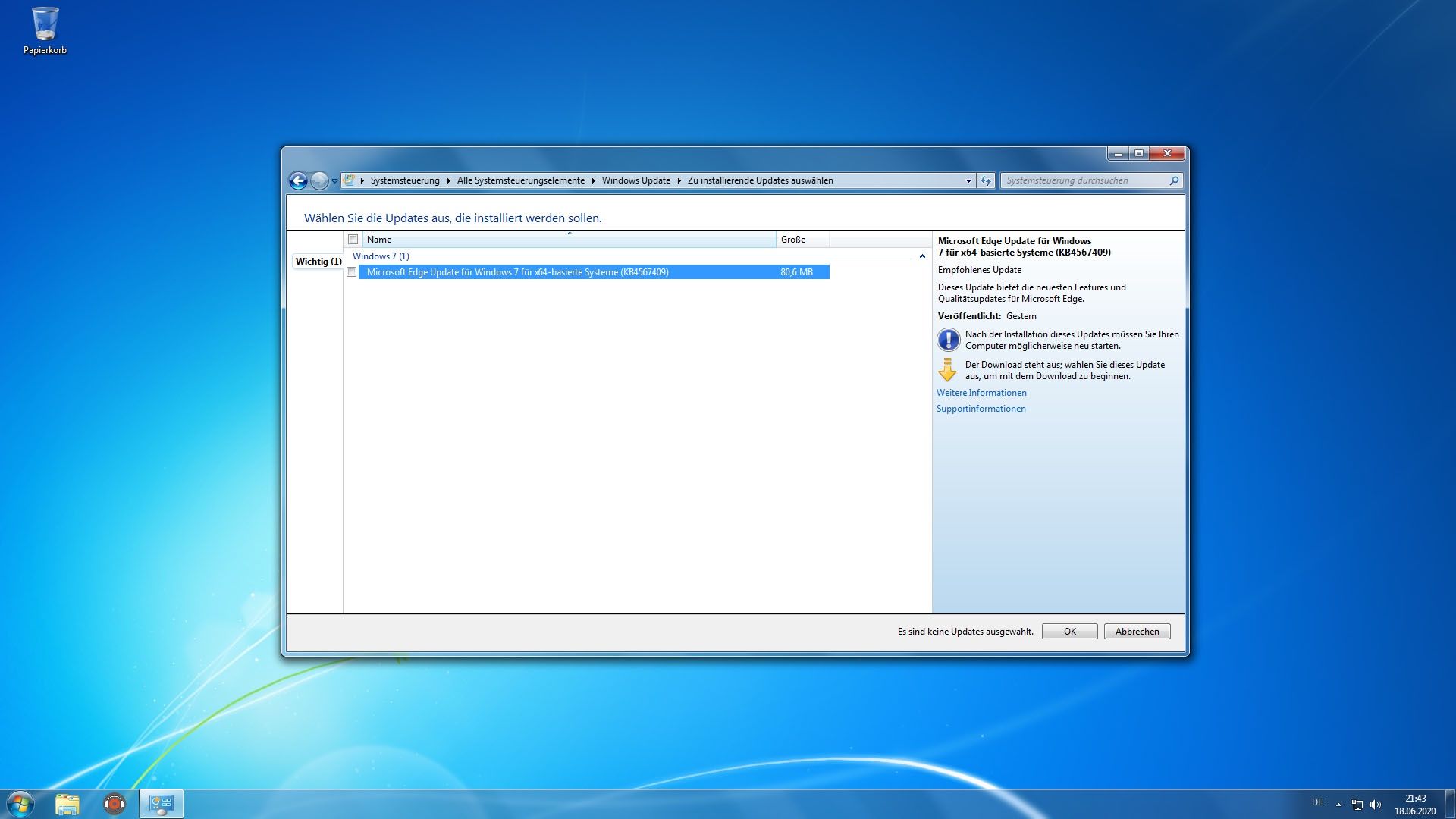Minimize the Windows Update window

point(1118,153)
